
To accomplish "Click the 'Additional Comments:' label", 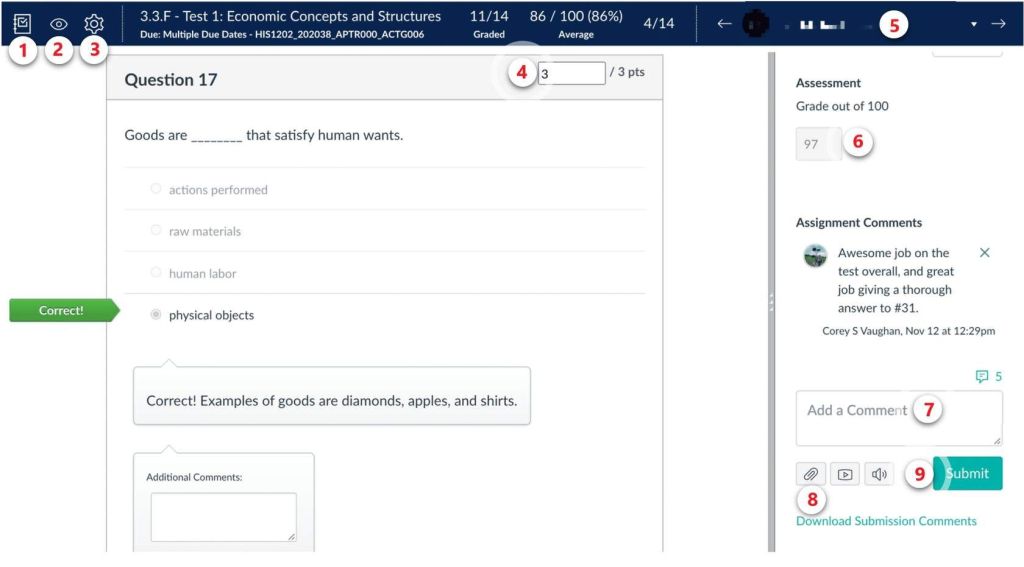I will click(x=194, y=478).
